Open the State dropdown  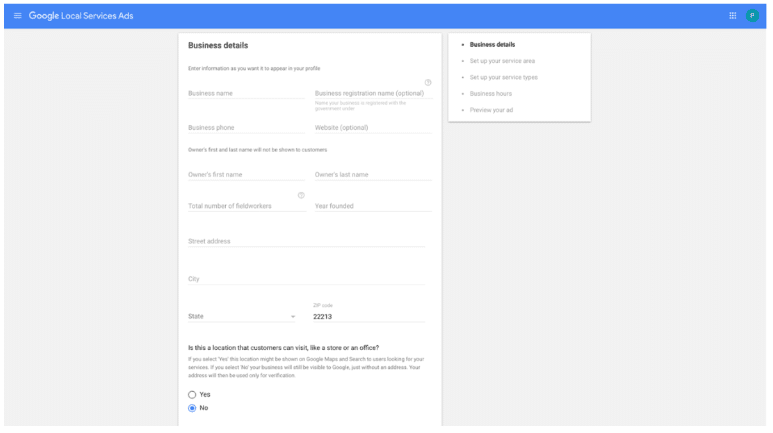click(x=242, y=316)
